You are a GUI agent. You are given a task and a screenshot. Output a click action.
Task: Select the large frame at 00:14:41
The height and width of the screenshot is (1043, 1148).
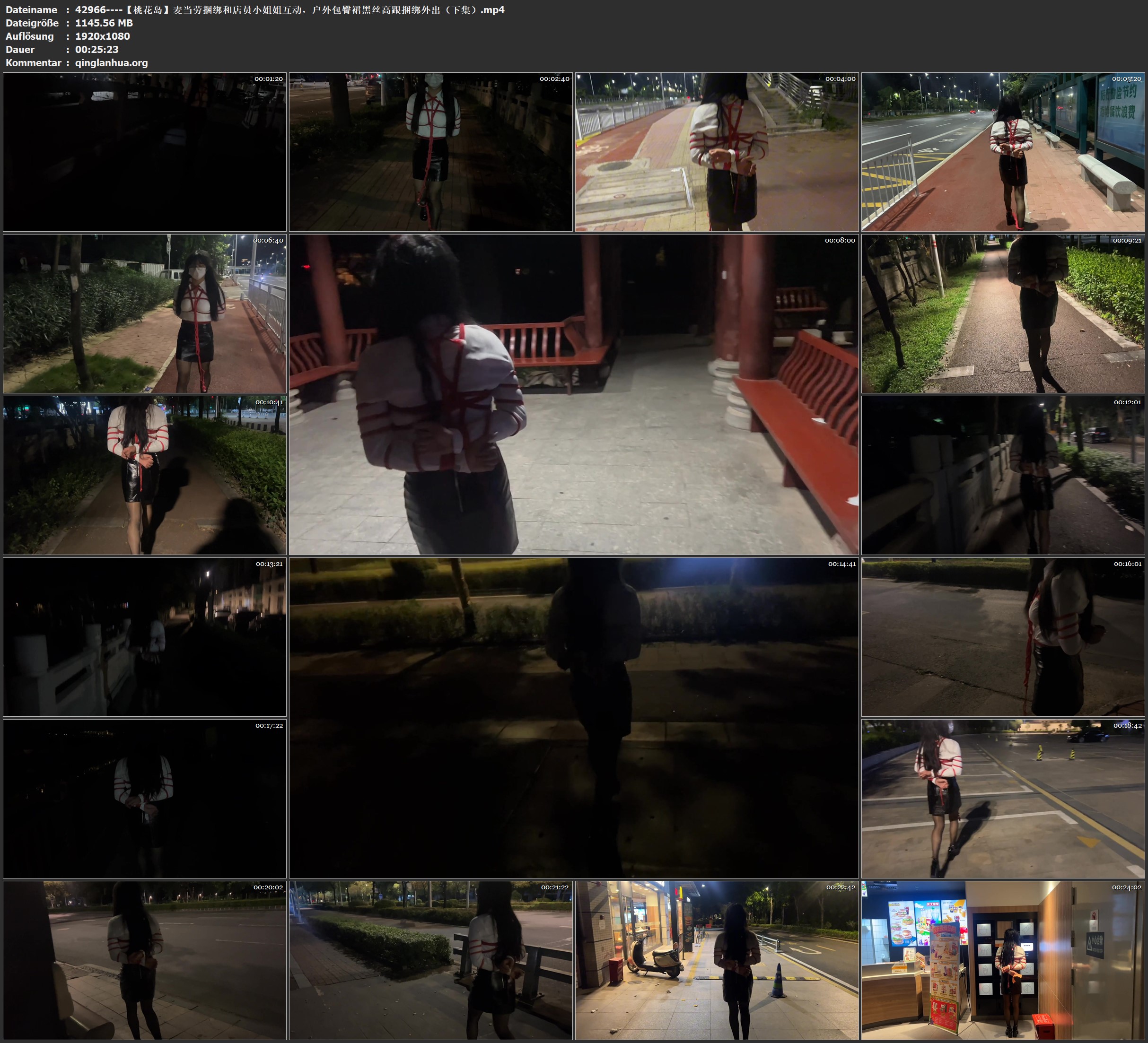point(573,717)
